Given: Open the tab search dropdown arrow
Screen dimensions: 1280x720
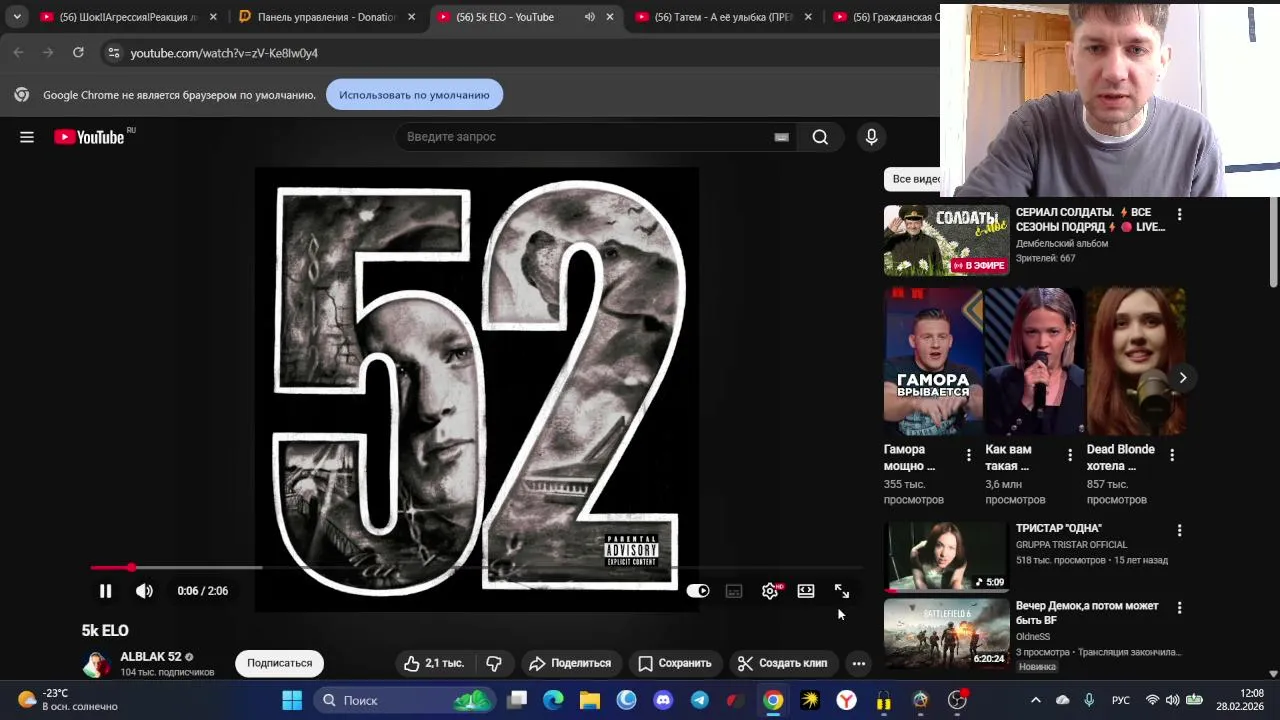Looking at the screenshot, I should pyautogui.click(x=16, y=17).
